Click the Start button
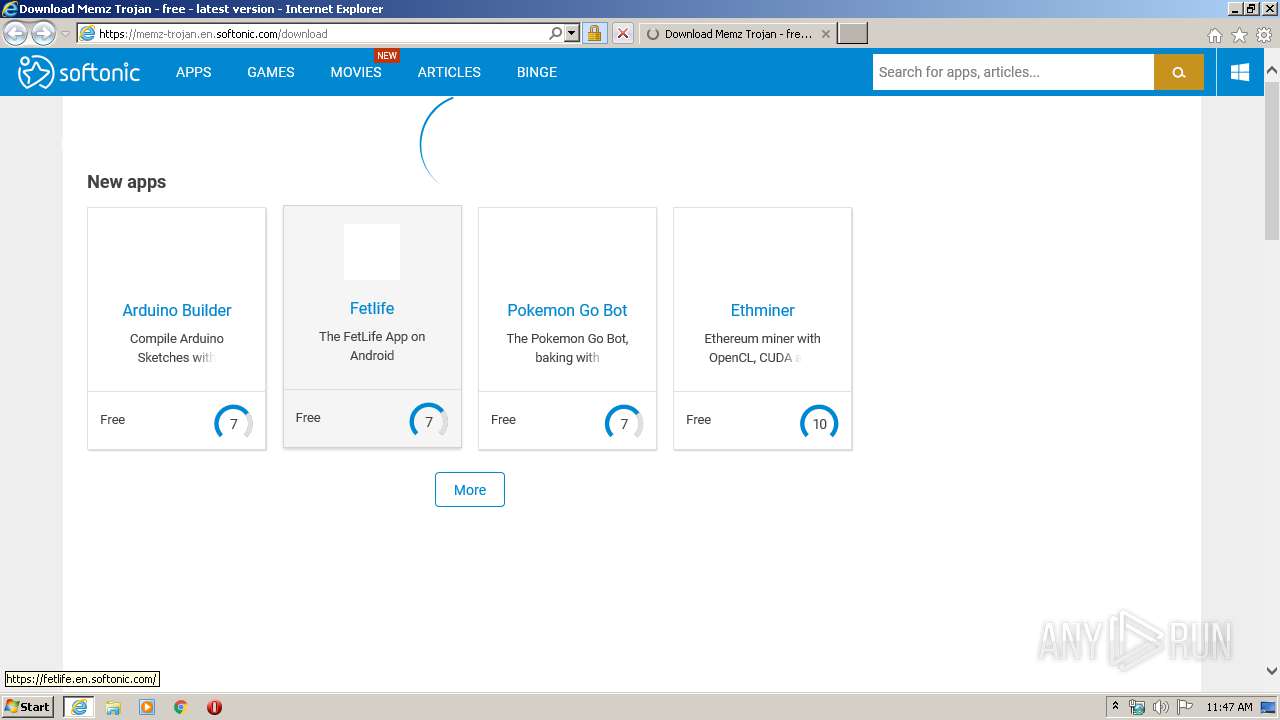Viewport: 1280px width, 720px height. (x=28, y=707)
